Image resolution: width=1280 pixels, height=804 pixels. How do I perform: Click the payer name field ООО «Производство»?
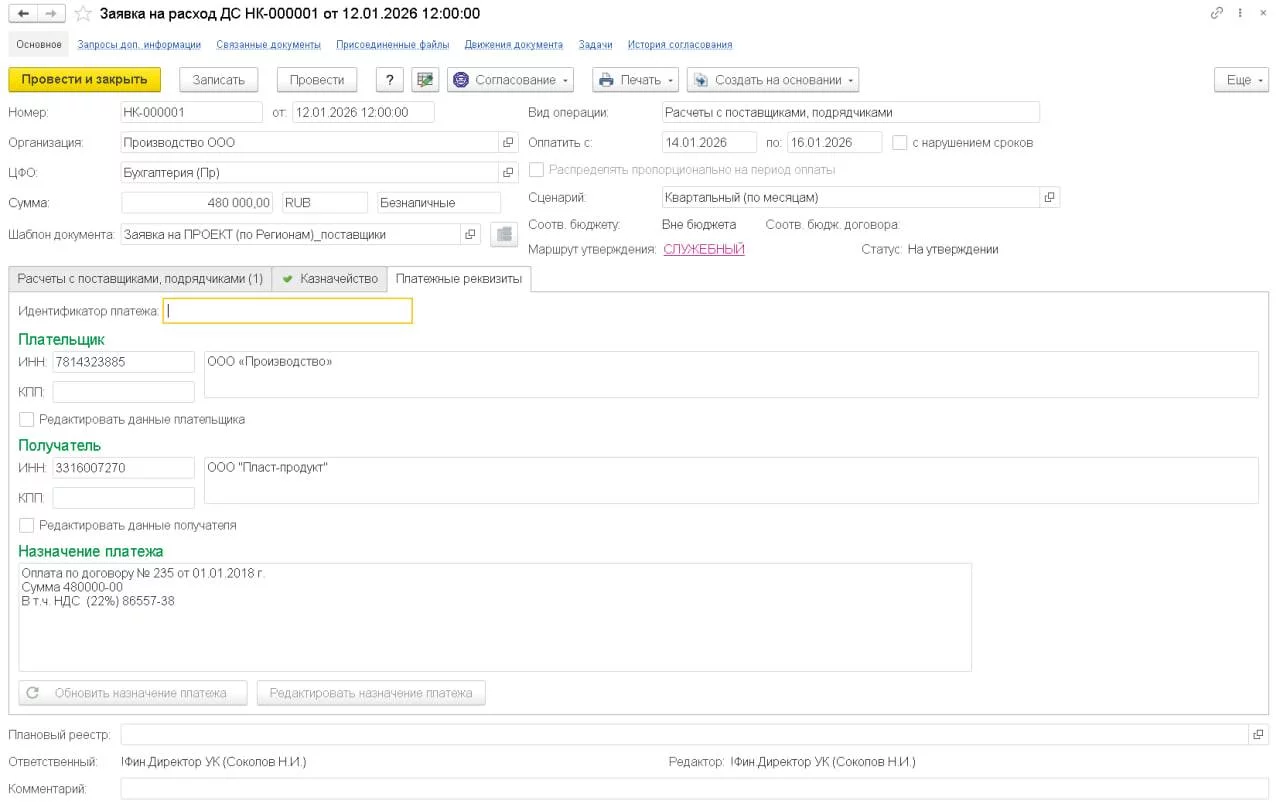coord(731,374)
